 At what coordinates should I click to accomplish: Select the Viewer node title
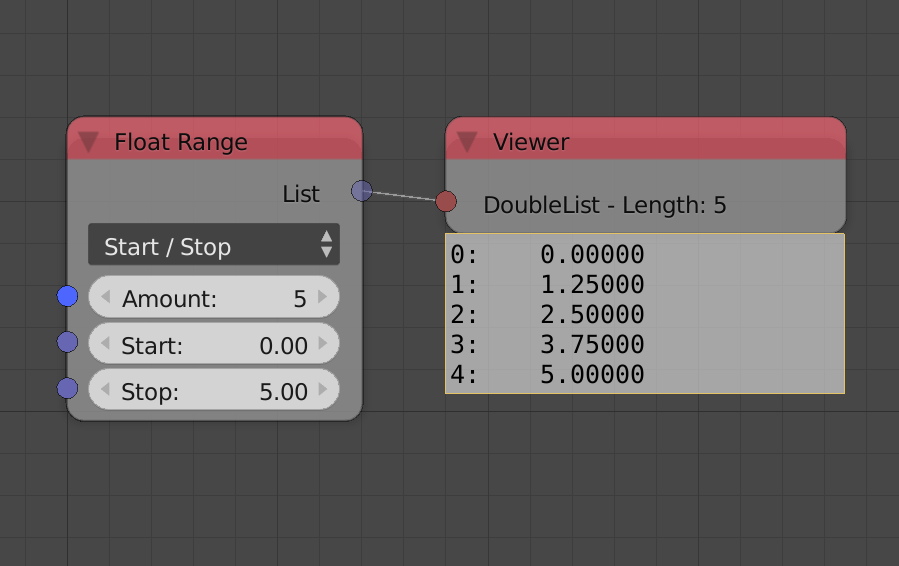click(531, 142)
